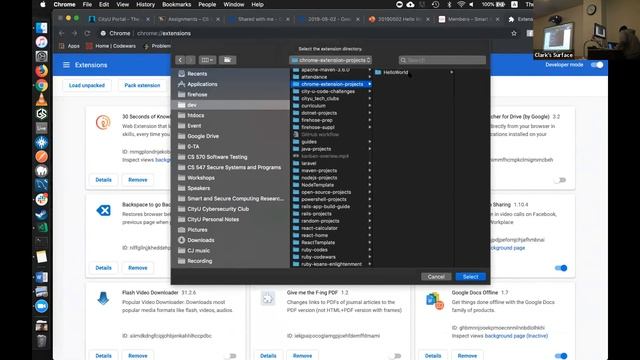Expand the dotnet-projects folder arrow
This screenshot has height=360, width=640.
[x=369, y=113]
